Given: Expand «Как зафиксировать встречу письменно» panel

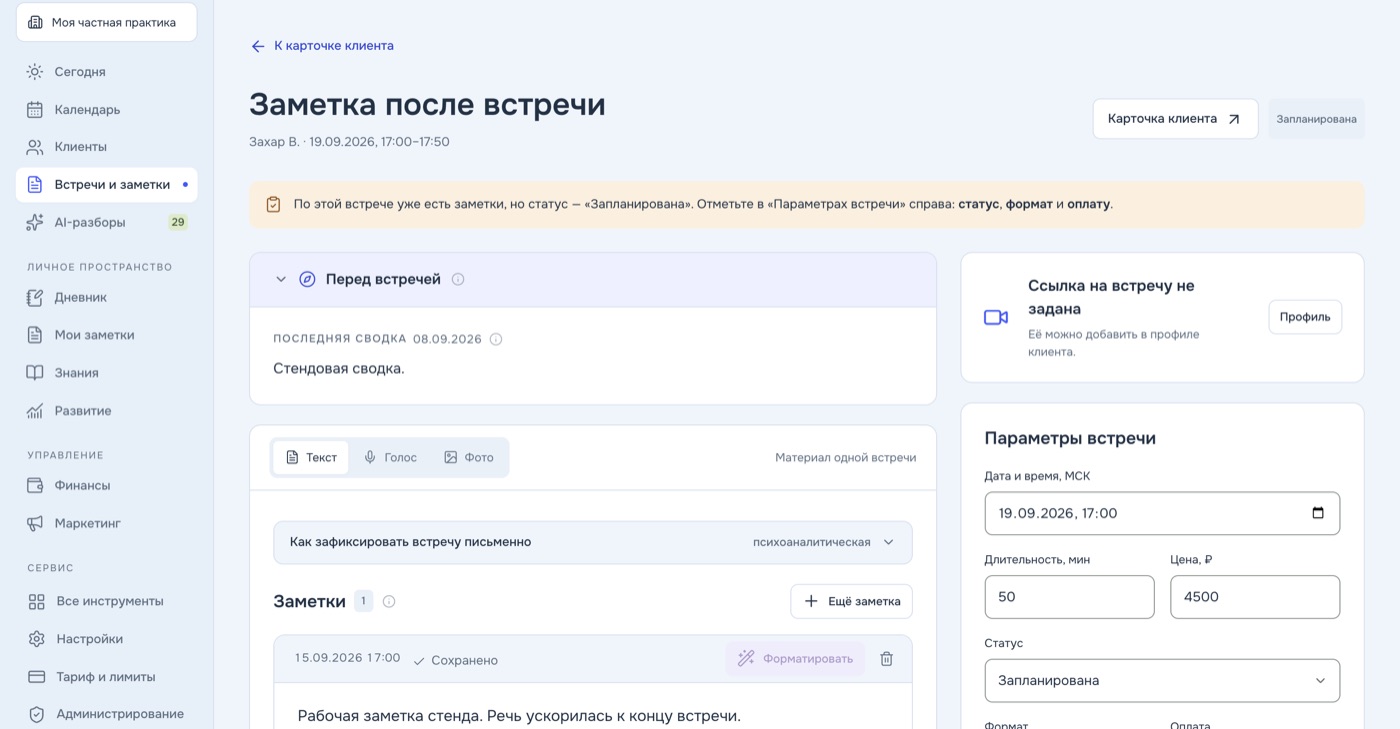Looking at the screenshot, I should (x=593, y=542).
